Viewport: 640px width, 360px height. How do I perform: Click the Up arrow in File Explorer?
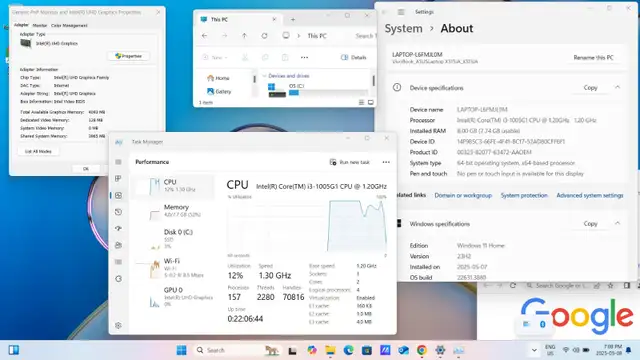pyautogui.click(x=244, y=36)
